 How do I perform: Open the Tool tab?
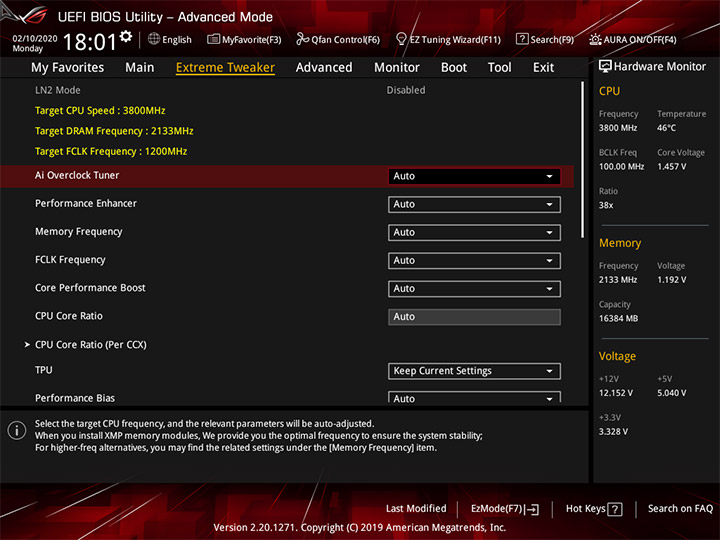tap(500, 68)
